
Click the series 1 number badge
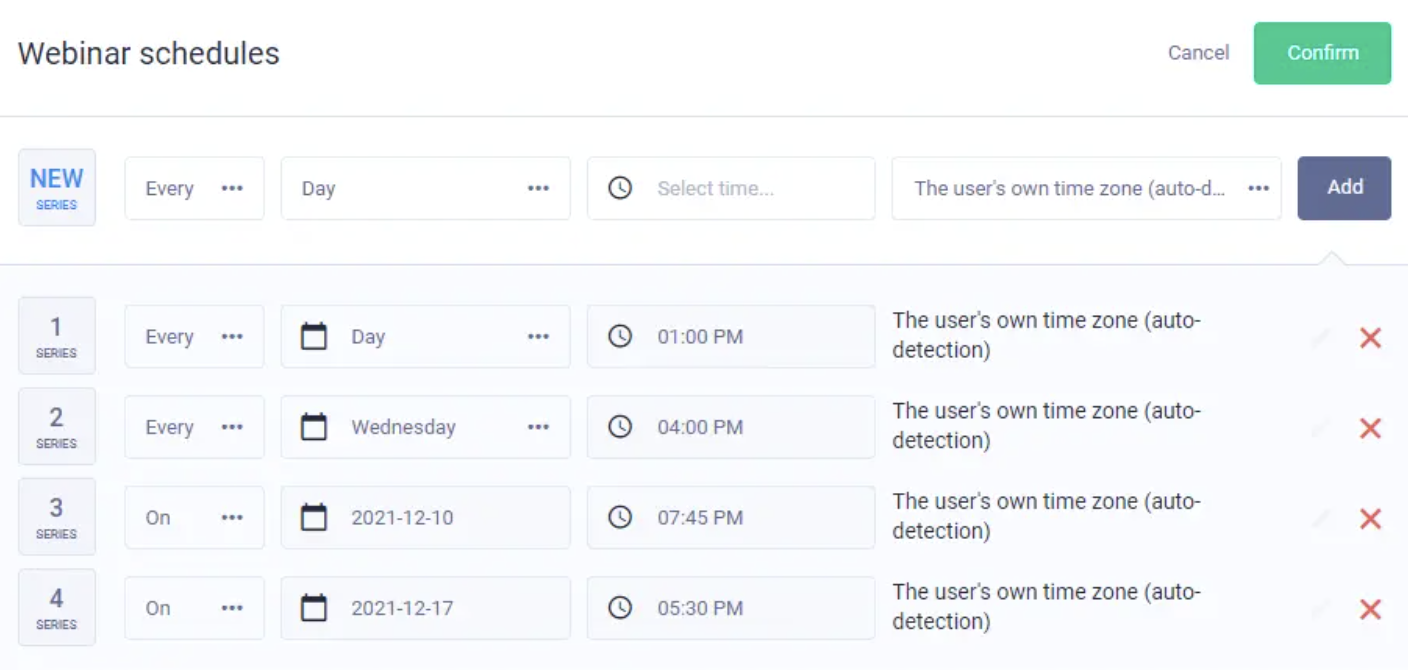(x=57, y=336)
